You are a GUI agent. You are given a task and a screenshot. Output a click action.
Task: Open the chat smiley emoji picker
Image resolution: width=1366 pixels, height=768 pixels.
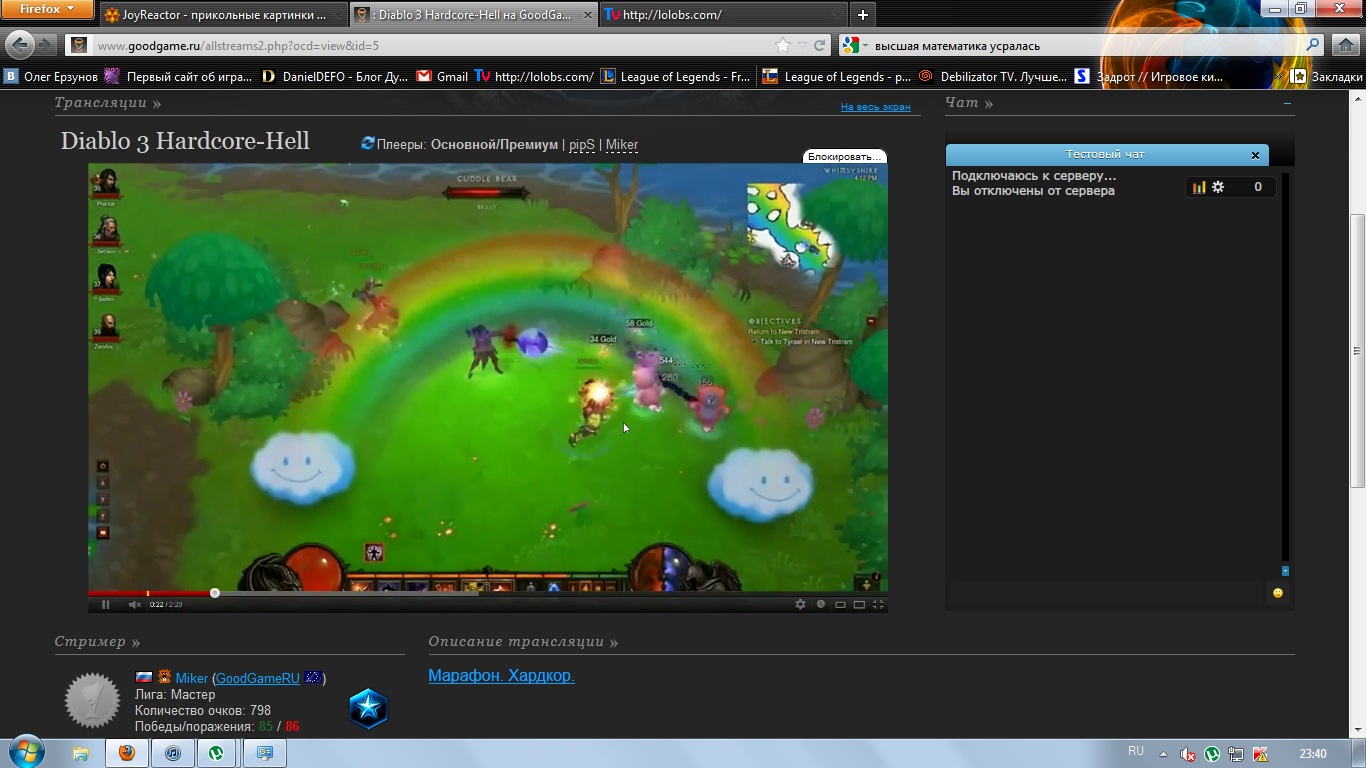coord(1277,593)
